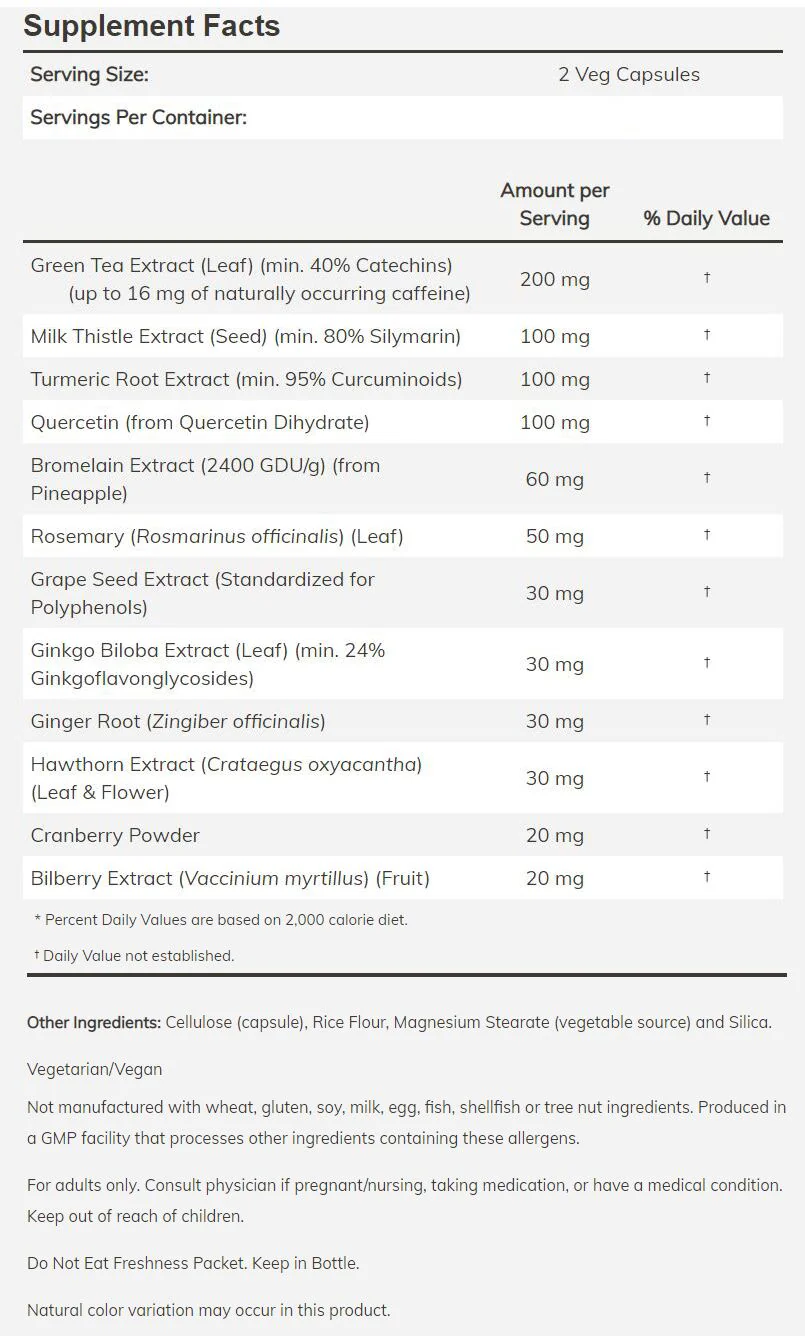Click the 200 mg amount for Green Tea
This screenshot has width=805, height=1339.
tap(555, 279)
